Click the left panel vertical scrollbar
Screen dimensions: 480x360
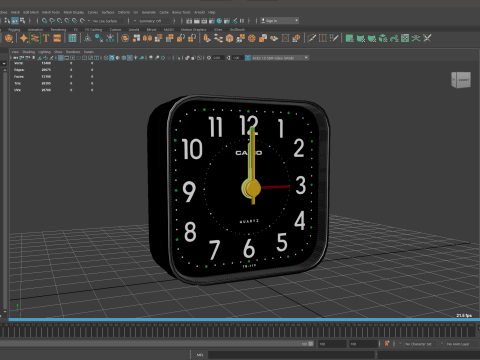(5, 190)
